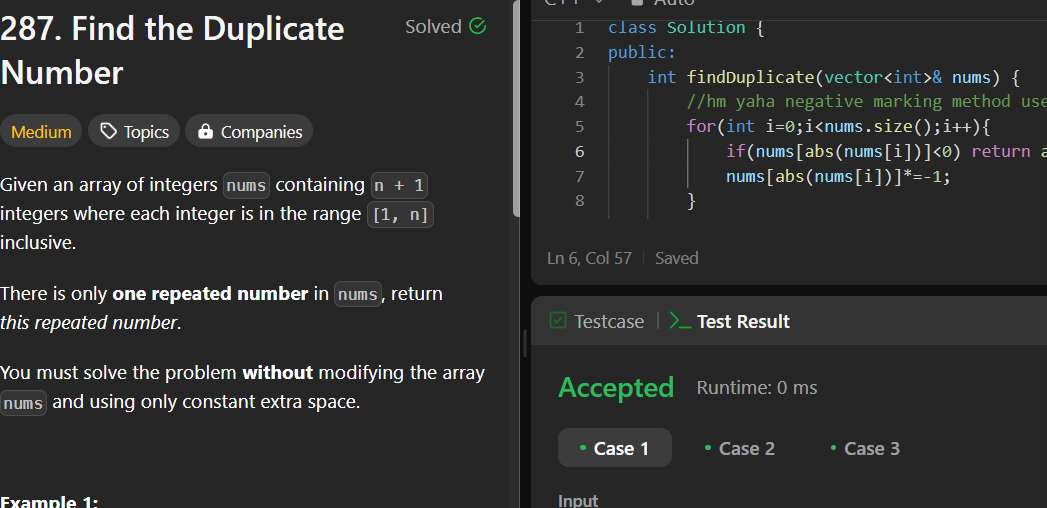Click the Input label under test cases

(578, 501)
